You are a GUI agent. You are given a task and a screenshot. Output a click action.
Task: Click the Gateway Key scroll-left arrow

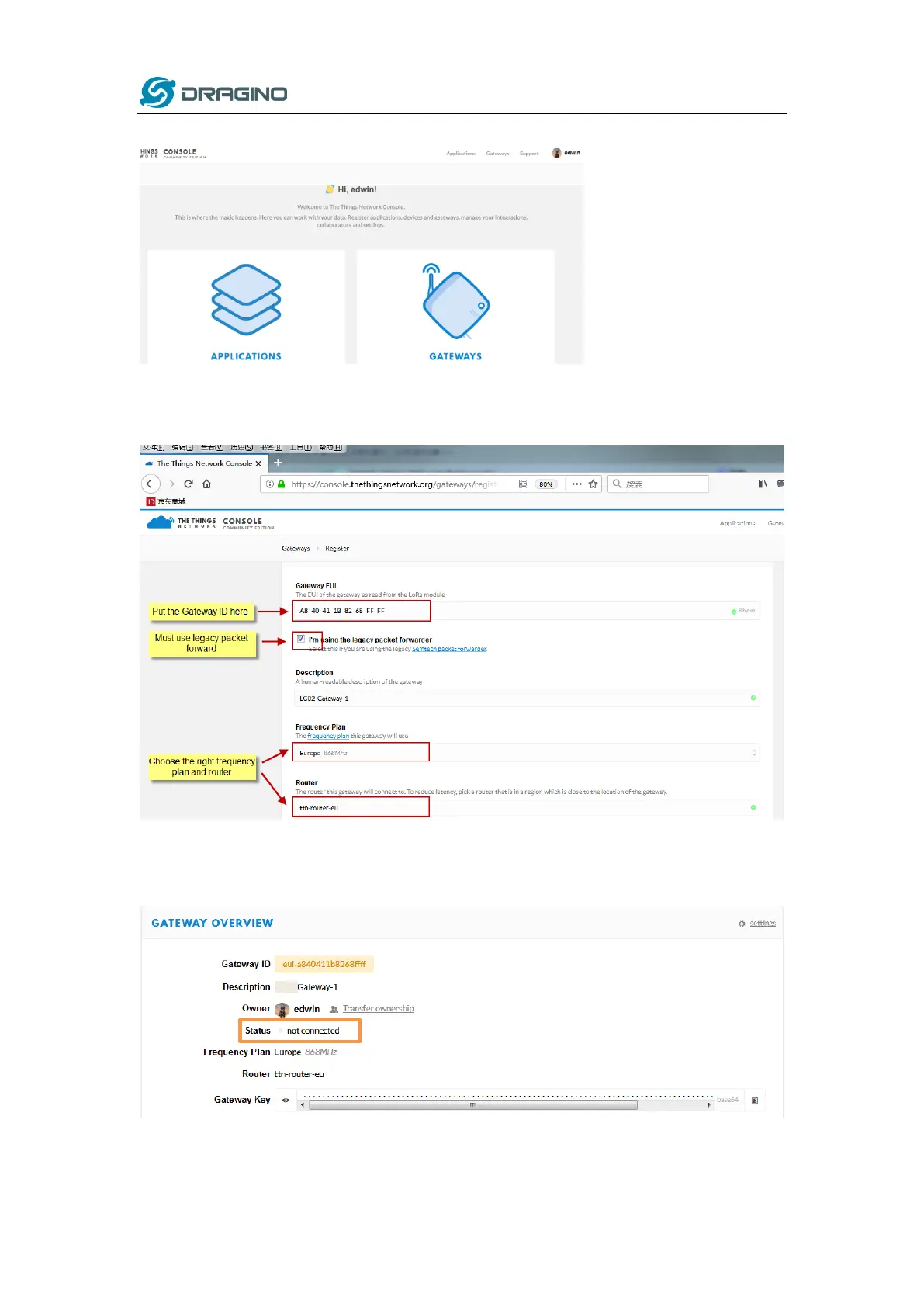303,1104
